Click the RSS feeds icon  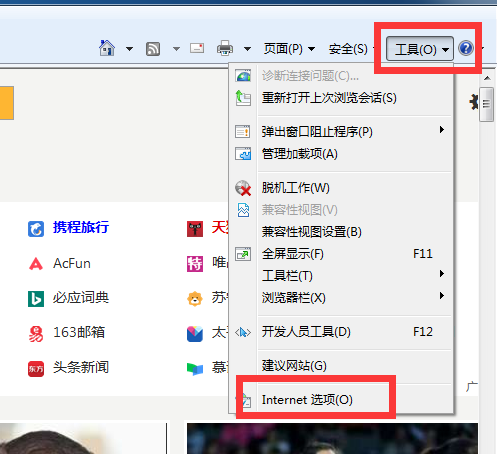tap(153, 49)
